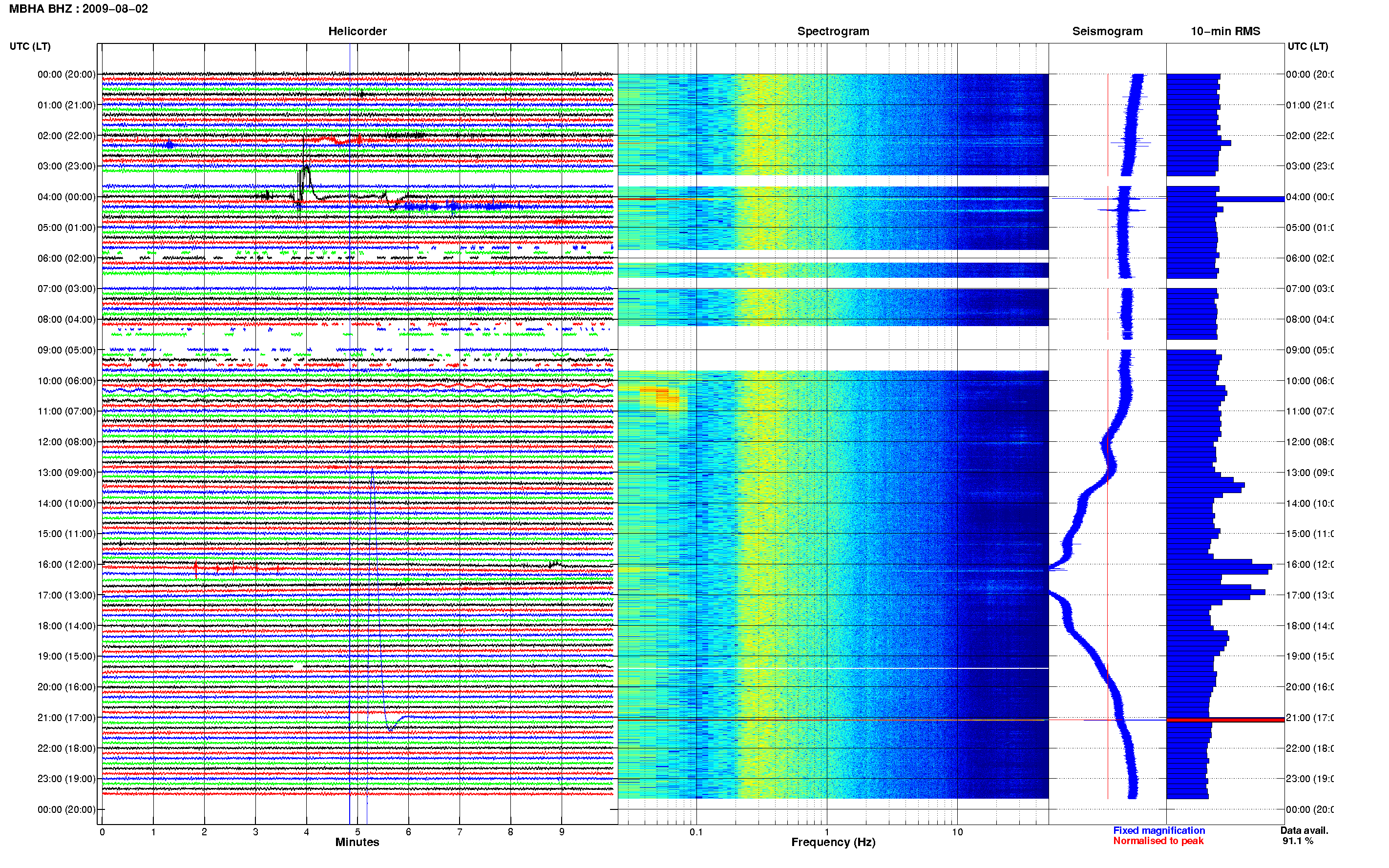Click the 'Data avail.' label
1389x868 pixels.
pos(1304,830)
